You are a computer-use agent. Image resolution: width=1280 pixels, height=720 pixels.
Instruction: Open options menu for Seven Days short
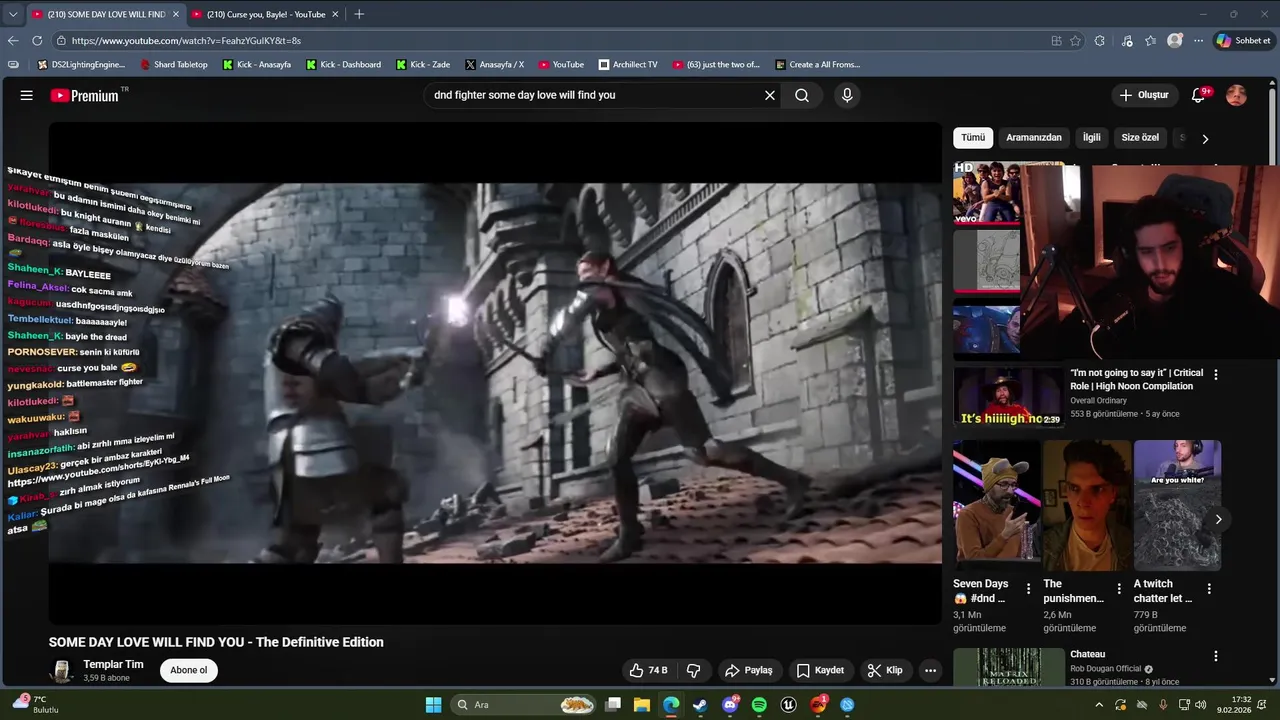[1028, 589]
